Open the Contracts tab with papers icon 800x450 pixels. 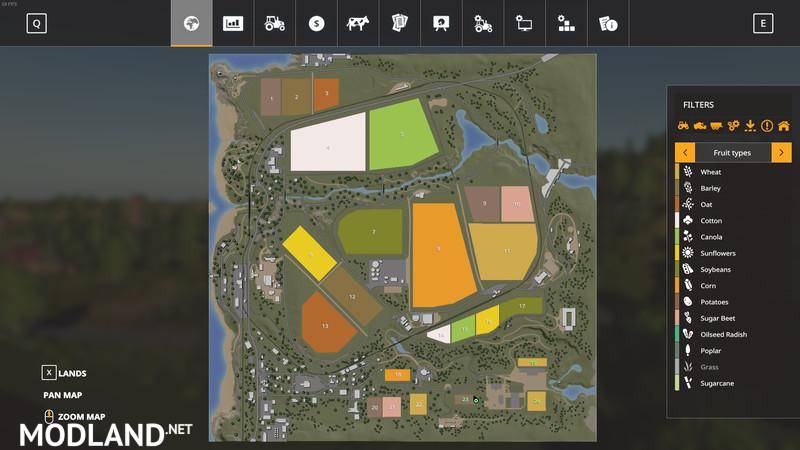coord(399,23)
